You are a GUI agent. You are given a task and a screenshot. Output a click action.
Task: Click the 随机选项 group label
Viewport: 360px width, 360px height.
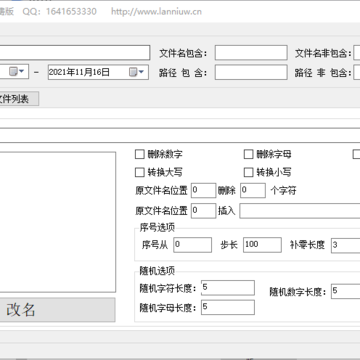157,270
